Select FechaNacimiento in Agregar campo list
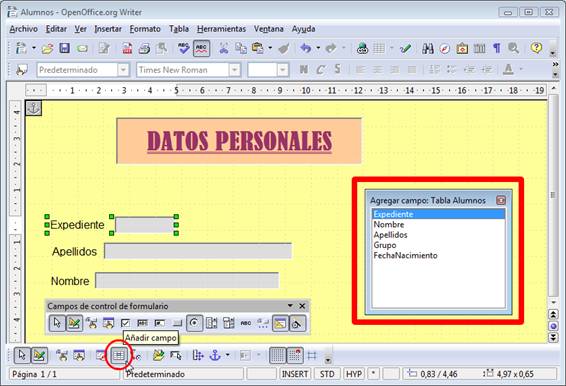566x386 pixels. [439, 255]
